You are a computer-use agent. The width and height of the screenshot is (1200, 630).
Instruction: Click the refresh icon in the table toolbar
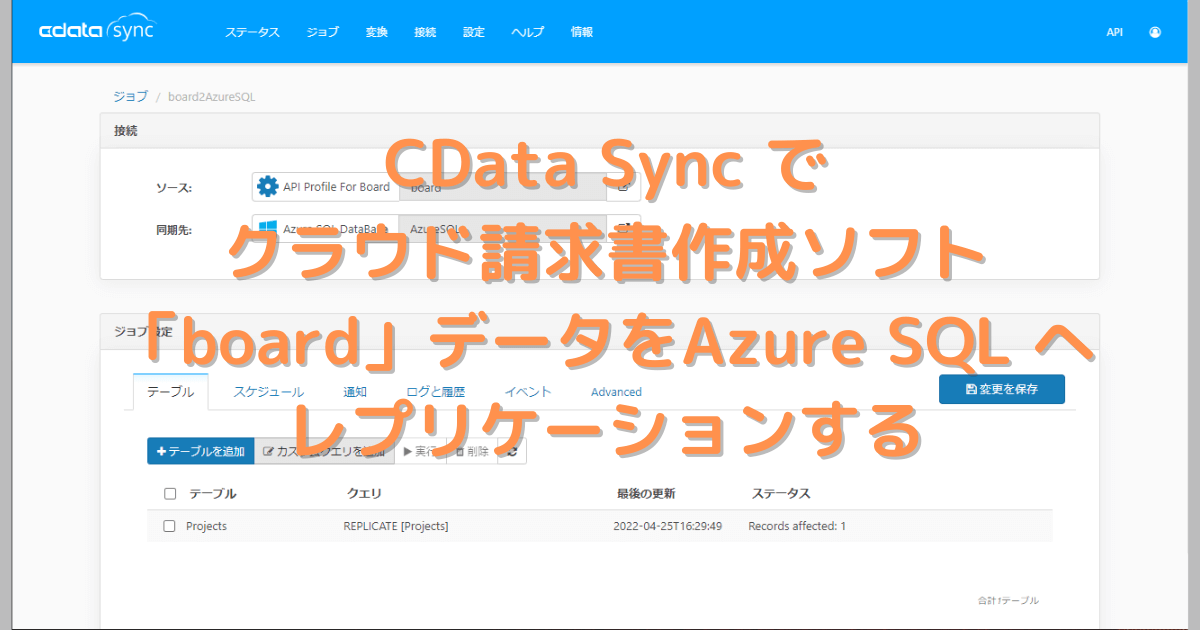(515, 450)
